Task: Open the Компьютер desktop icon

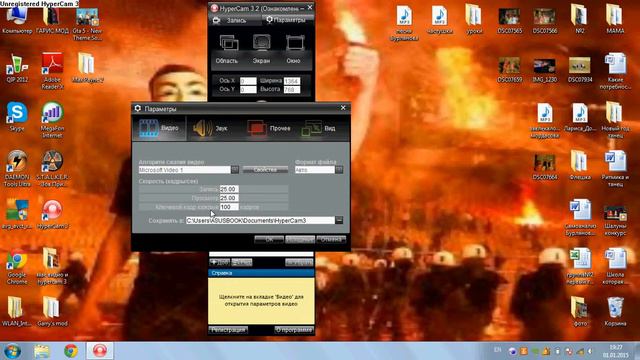Action: click(x=17, y=20)
